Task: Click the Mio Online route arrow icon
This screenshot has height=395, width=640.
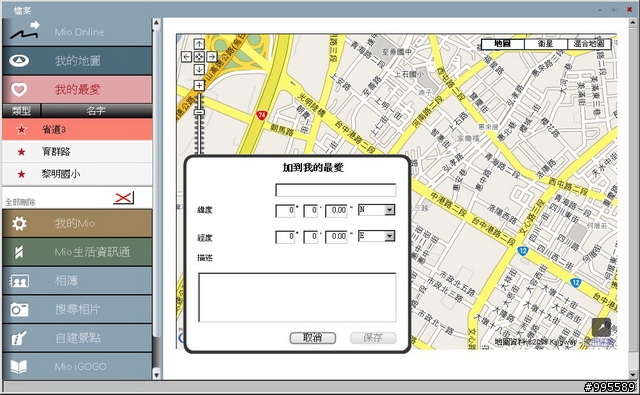Action: point(24,31)
